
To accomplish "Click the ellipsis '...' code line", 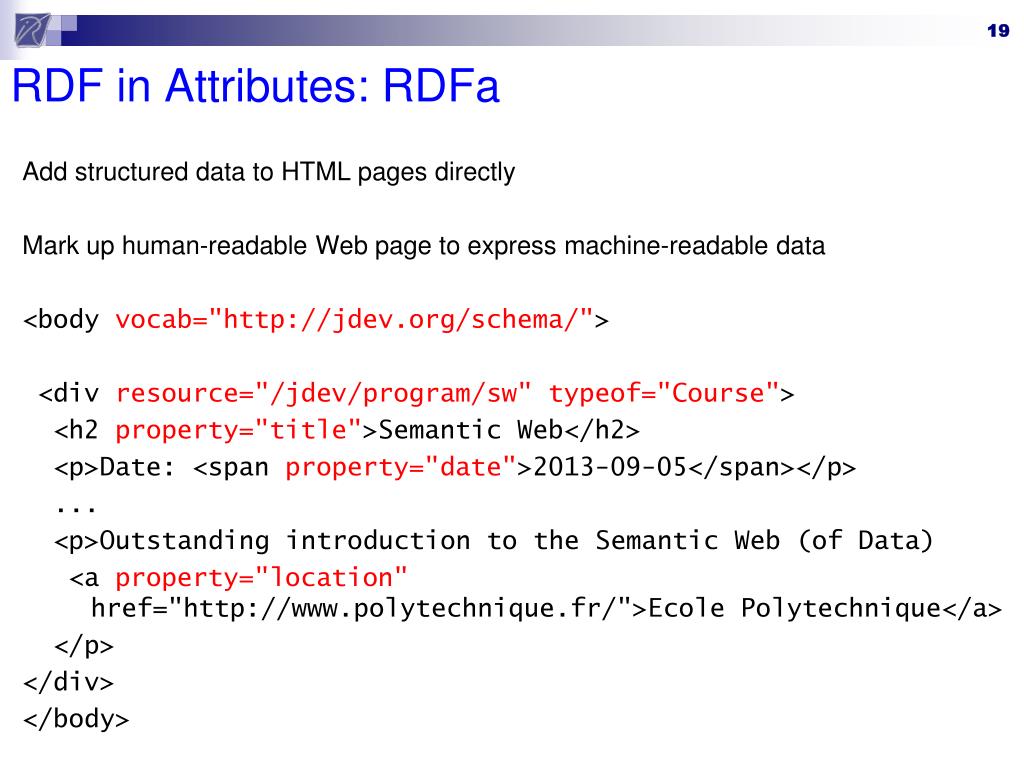I will (x=76, y=508).
